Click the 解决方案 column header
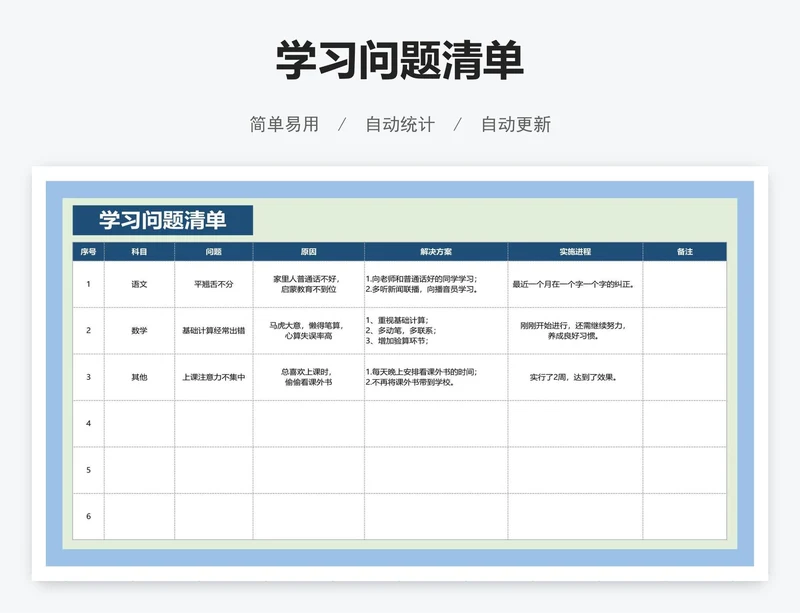 coord(436,252)
